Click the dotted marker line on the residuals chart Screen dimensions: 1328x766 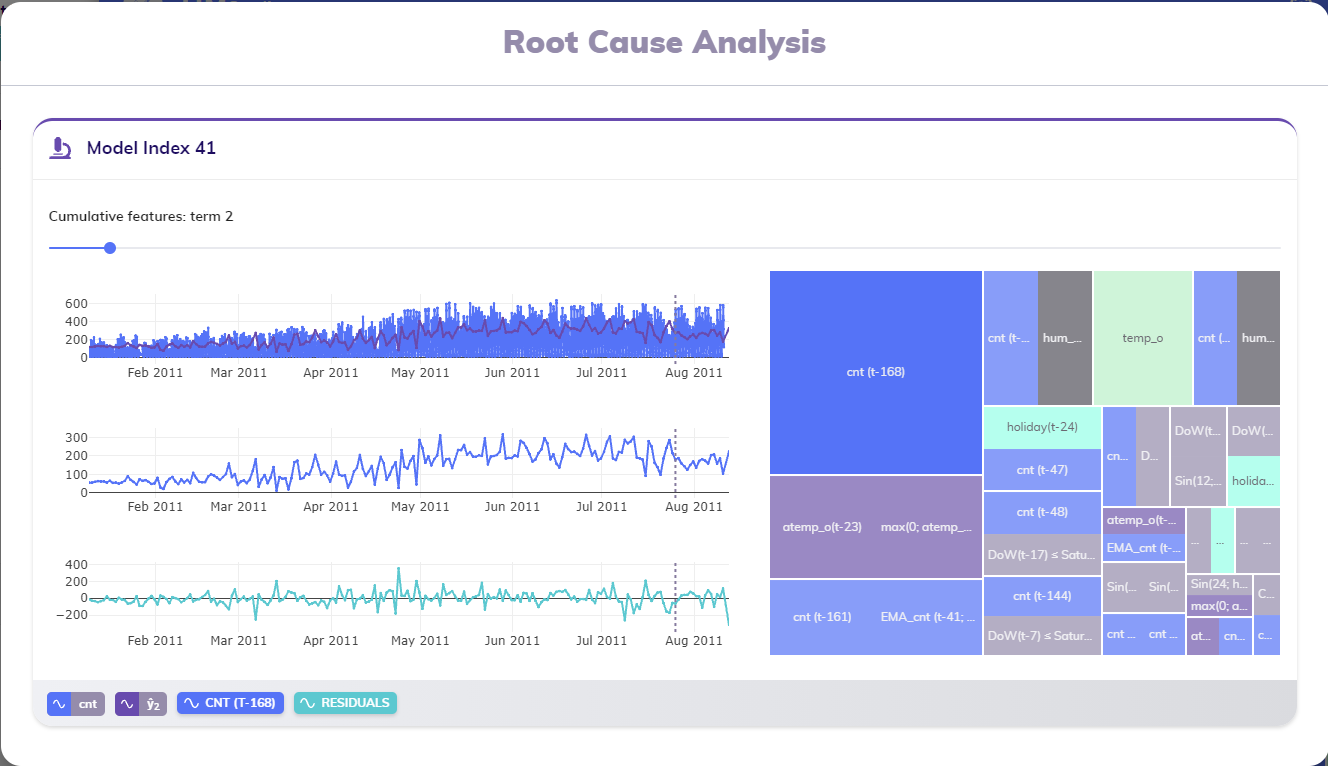[x=675, y=596]
